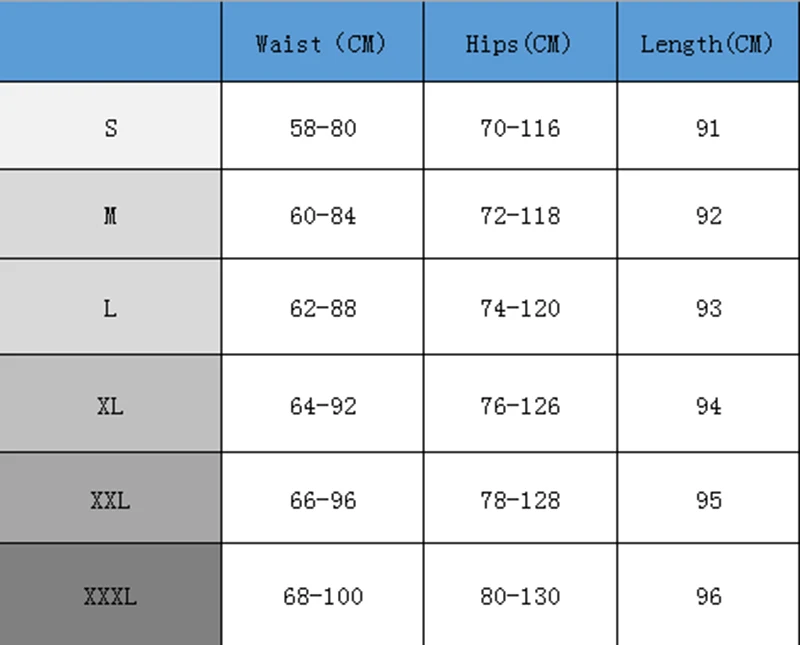Select the Waist (CM) column header
This screenshot has width=800, height=645.
point(322,42)
